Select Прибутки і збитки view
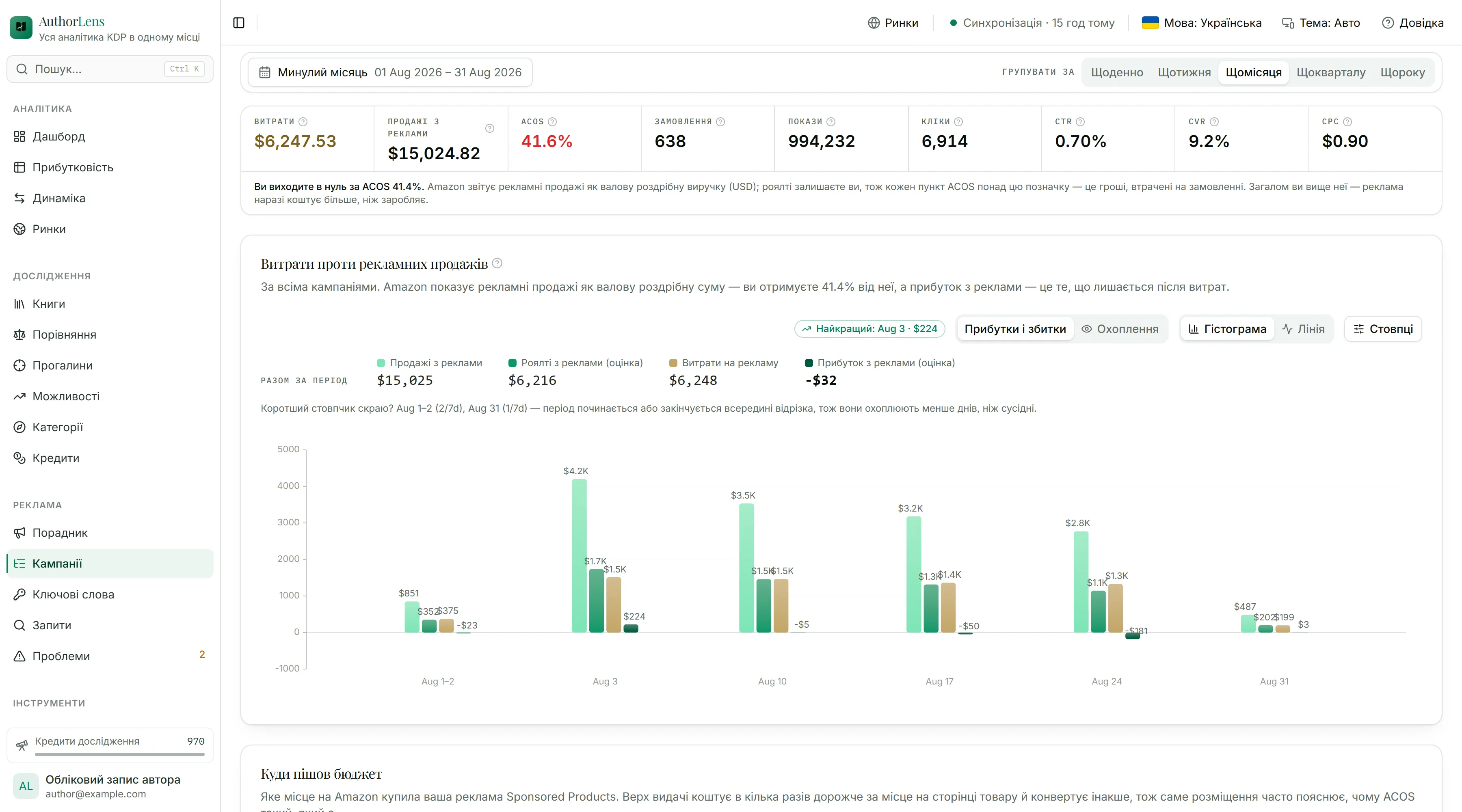 point(1015,328)
